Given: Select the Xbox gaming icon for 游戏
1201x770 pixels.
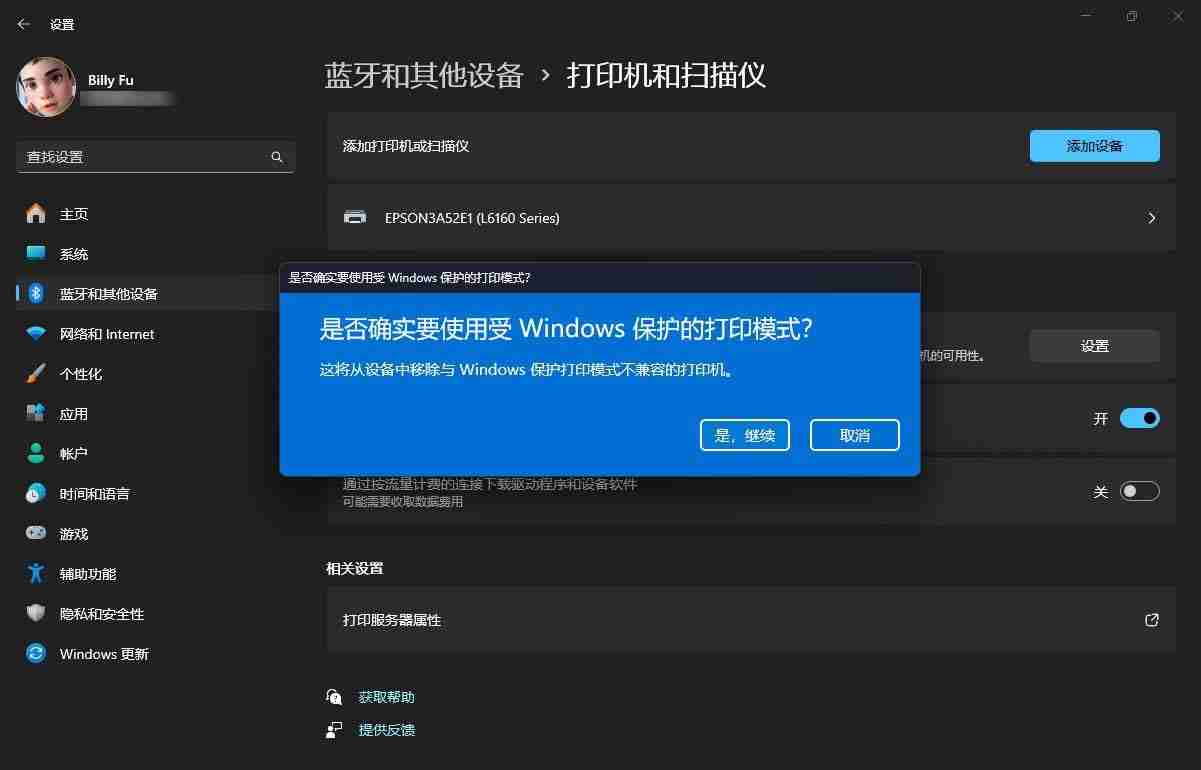Looking at the screenshot, I should pyautogui.click(x=39, y=533).
